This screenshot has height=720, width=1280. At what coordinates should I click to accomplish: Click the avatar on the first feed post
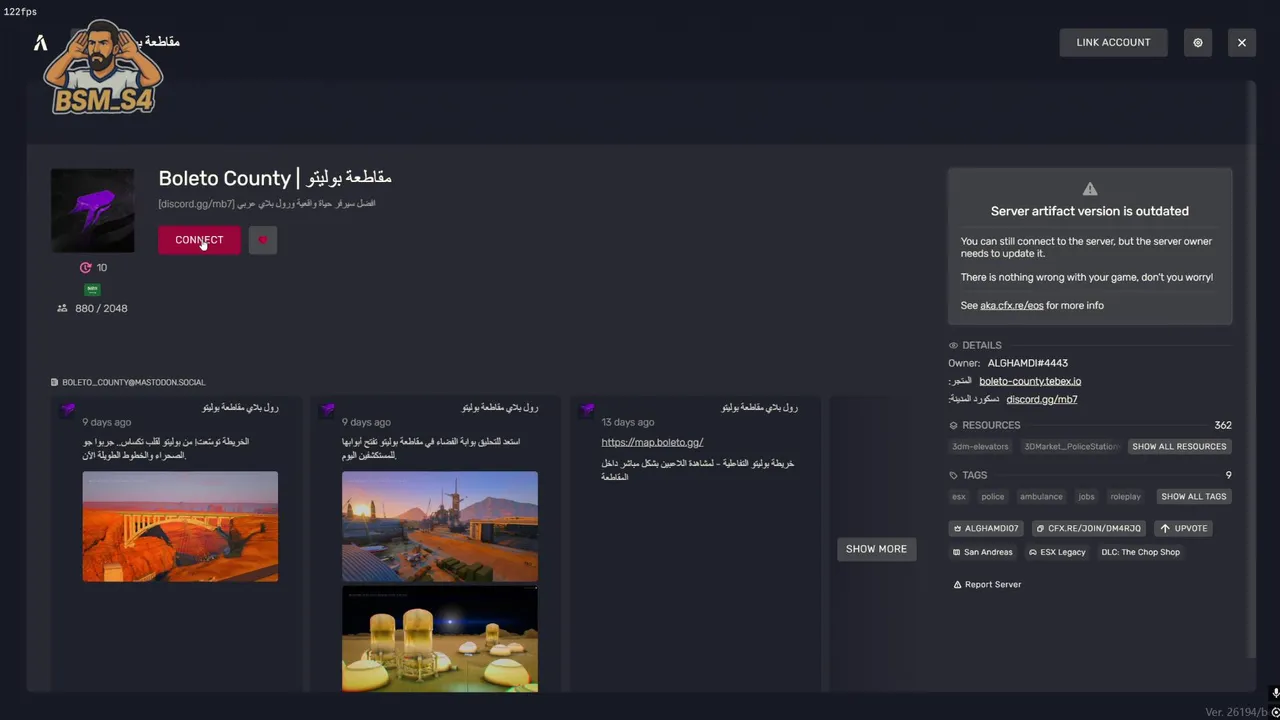[x=67, y=409]
